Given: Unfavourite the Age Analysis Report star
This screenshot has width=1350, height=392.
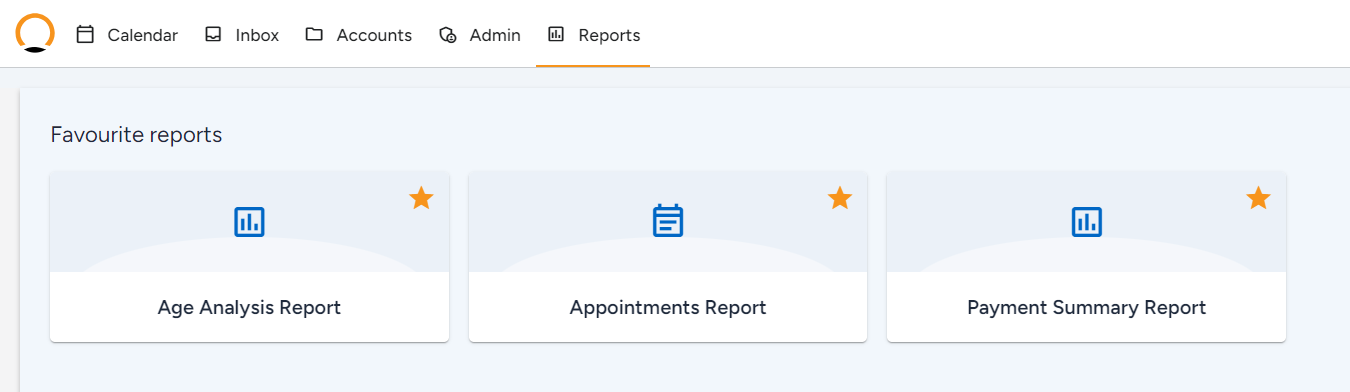Looking at the screenshot, I should pos(421,198).
